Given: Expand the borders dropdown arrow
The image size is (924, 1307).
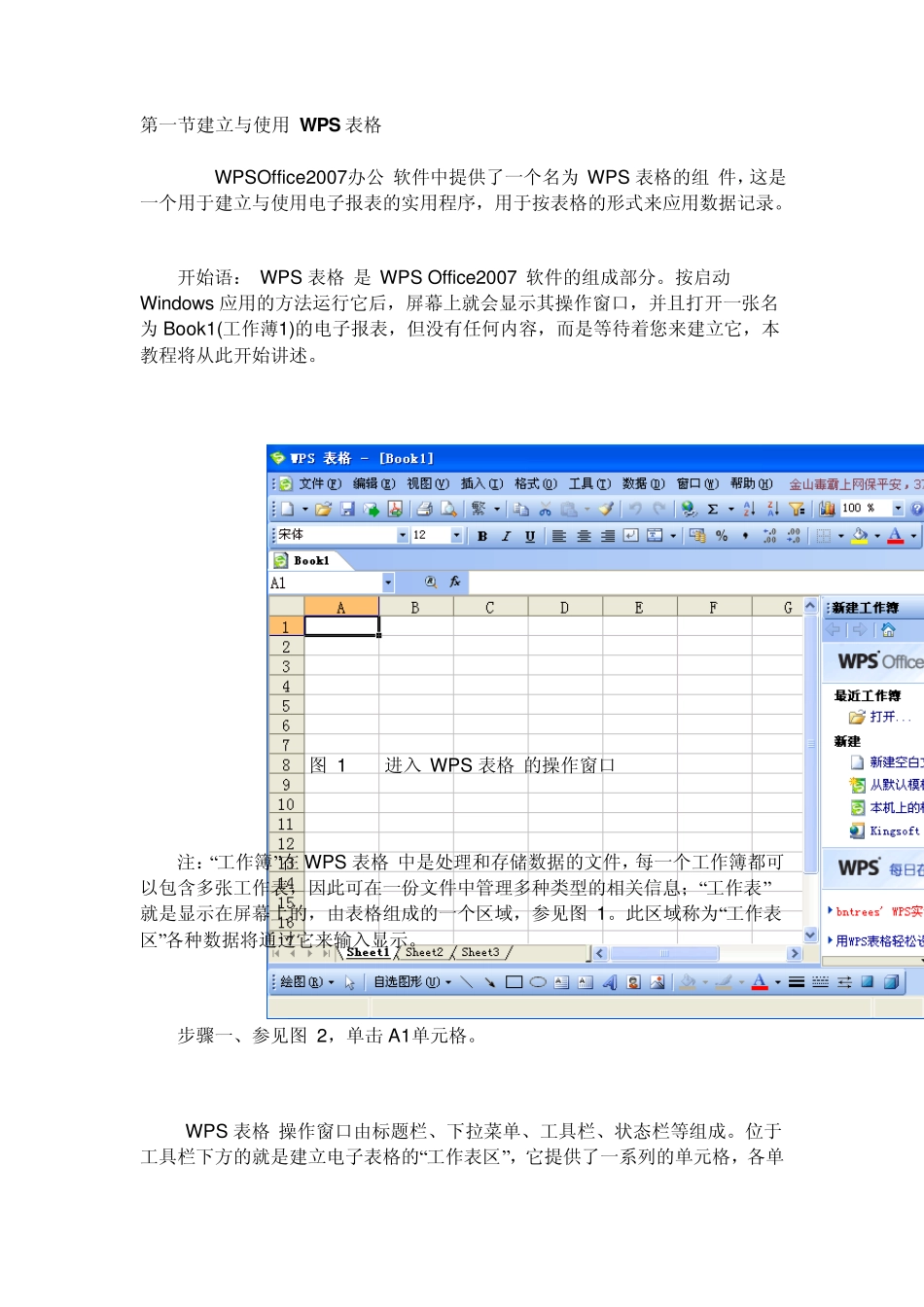Looking at the screenshot, I should 841,536.
